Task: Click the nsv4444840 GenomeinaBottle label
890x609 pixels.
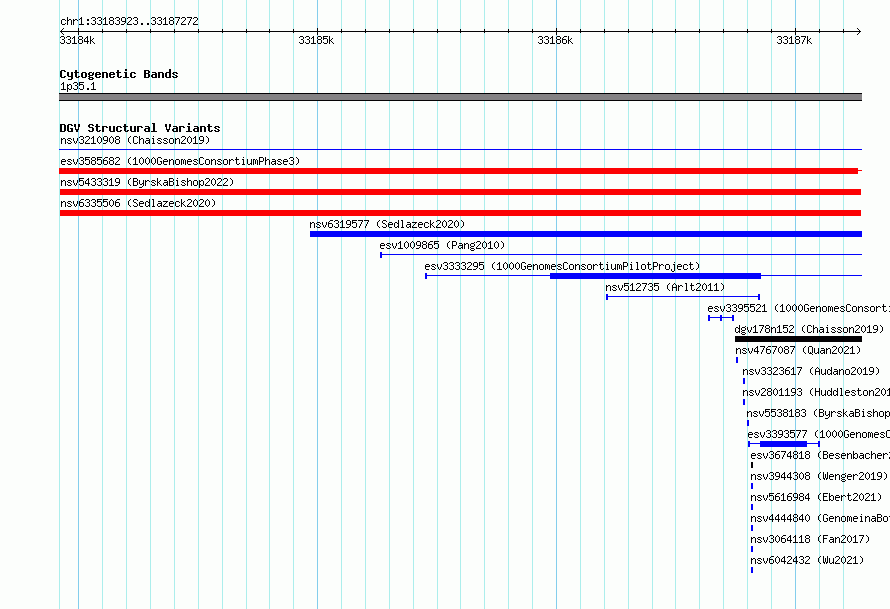Action: (x=820, y=518)
